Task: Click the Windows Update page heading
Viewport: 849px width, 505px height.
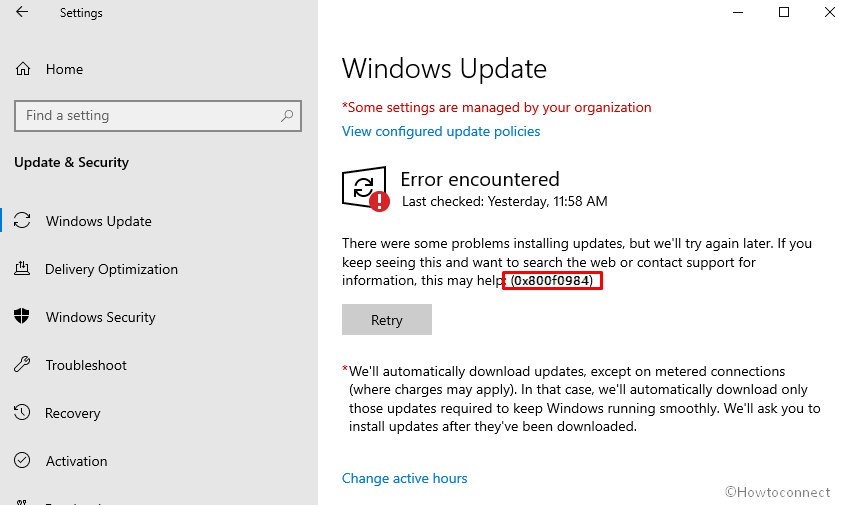Action: pyautogui.click(x=444, y=69)
